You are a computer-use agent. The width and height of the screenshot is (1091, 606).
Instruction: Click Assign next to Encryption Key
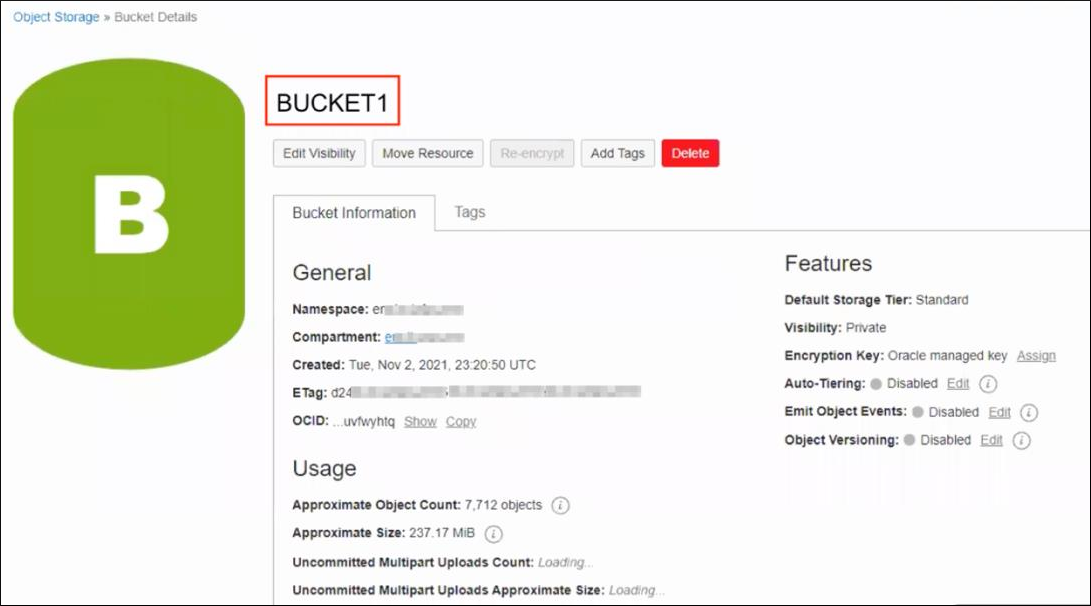pos(1036,356)
